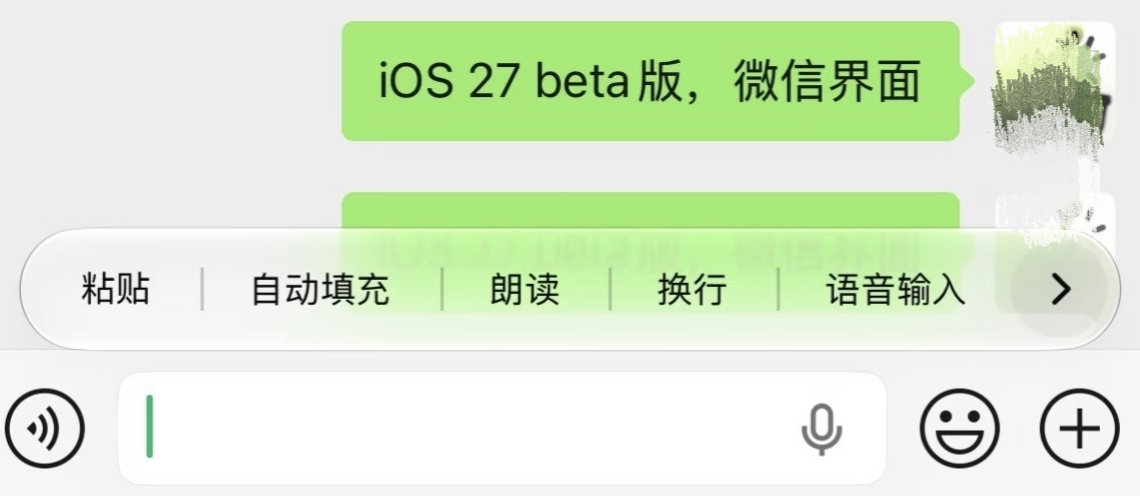1140x496 pixels.
Task: Choose 换行 to insert a line break
Action: (693, 289)
